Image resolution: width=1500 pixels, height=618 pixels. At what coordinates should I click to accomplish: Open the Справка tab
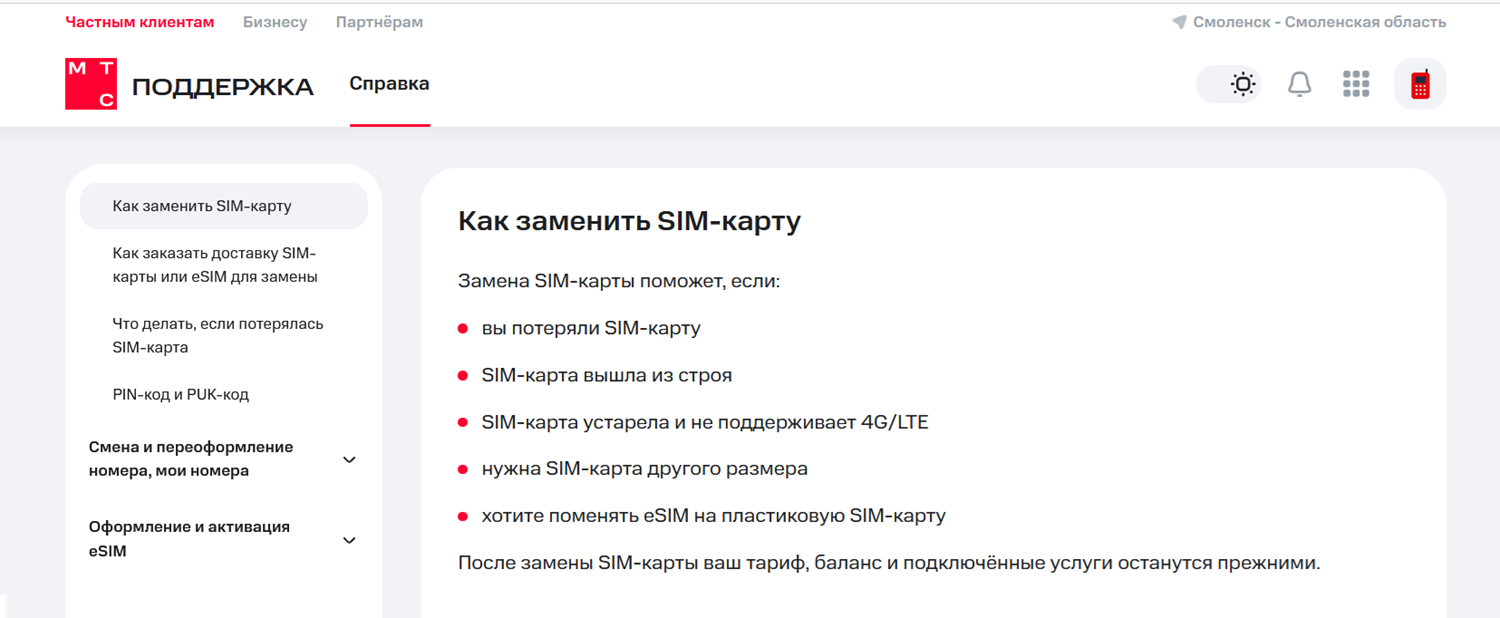pyautogui.click(x=390, y=84)
